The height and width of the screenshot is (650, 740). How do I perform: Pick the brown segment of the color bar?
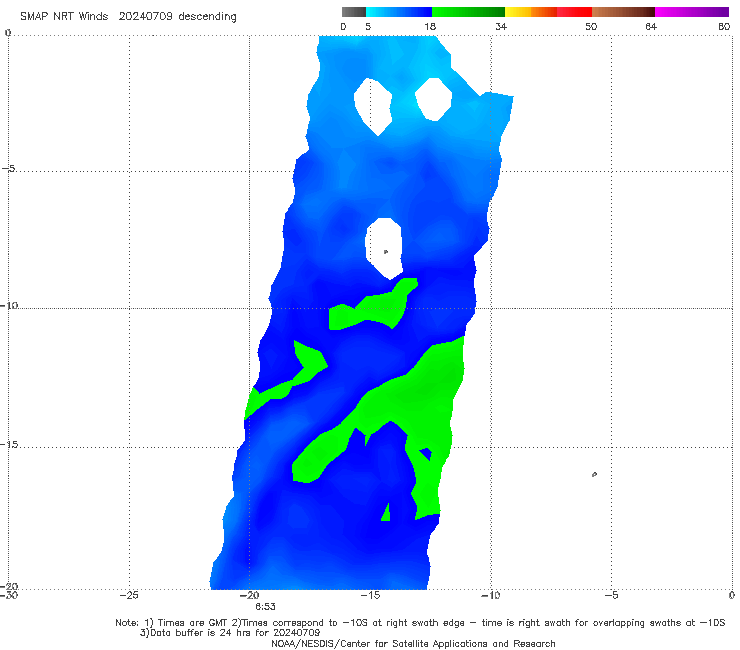[x=623, y=12]
